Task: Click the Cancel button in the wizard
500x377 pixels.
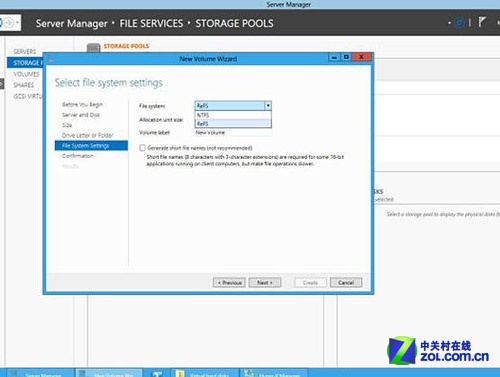Action: click(x=346, y=283)
